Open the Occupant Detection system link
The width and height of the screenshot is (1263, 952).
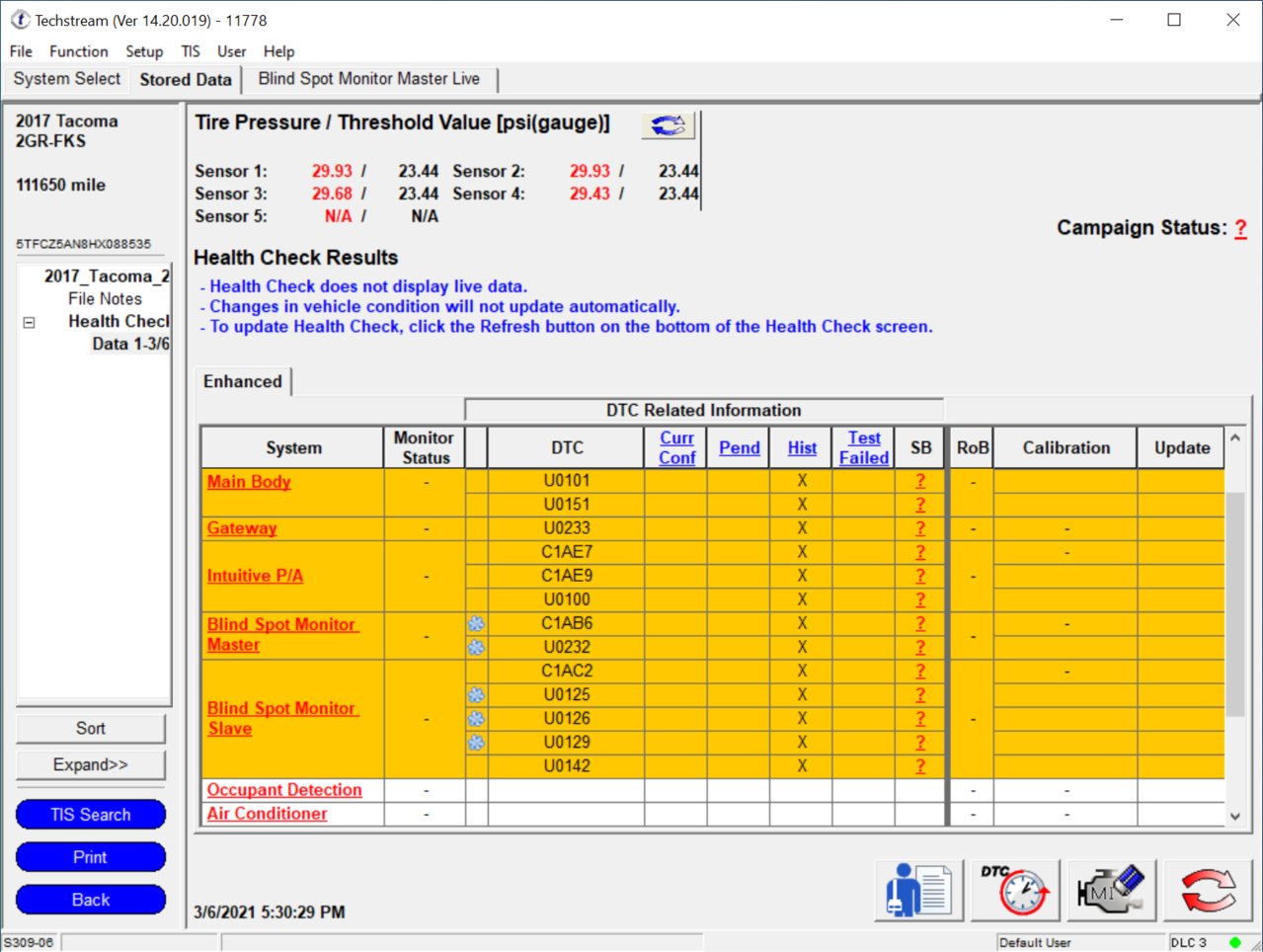(284, 790)
